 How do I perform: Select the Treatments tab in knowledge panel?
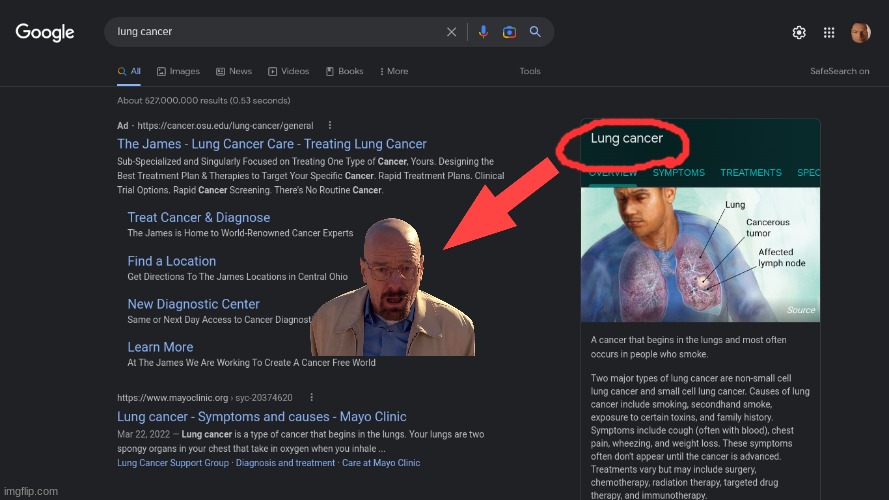click(751, 173)
